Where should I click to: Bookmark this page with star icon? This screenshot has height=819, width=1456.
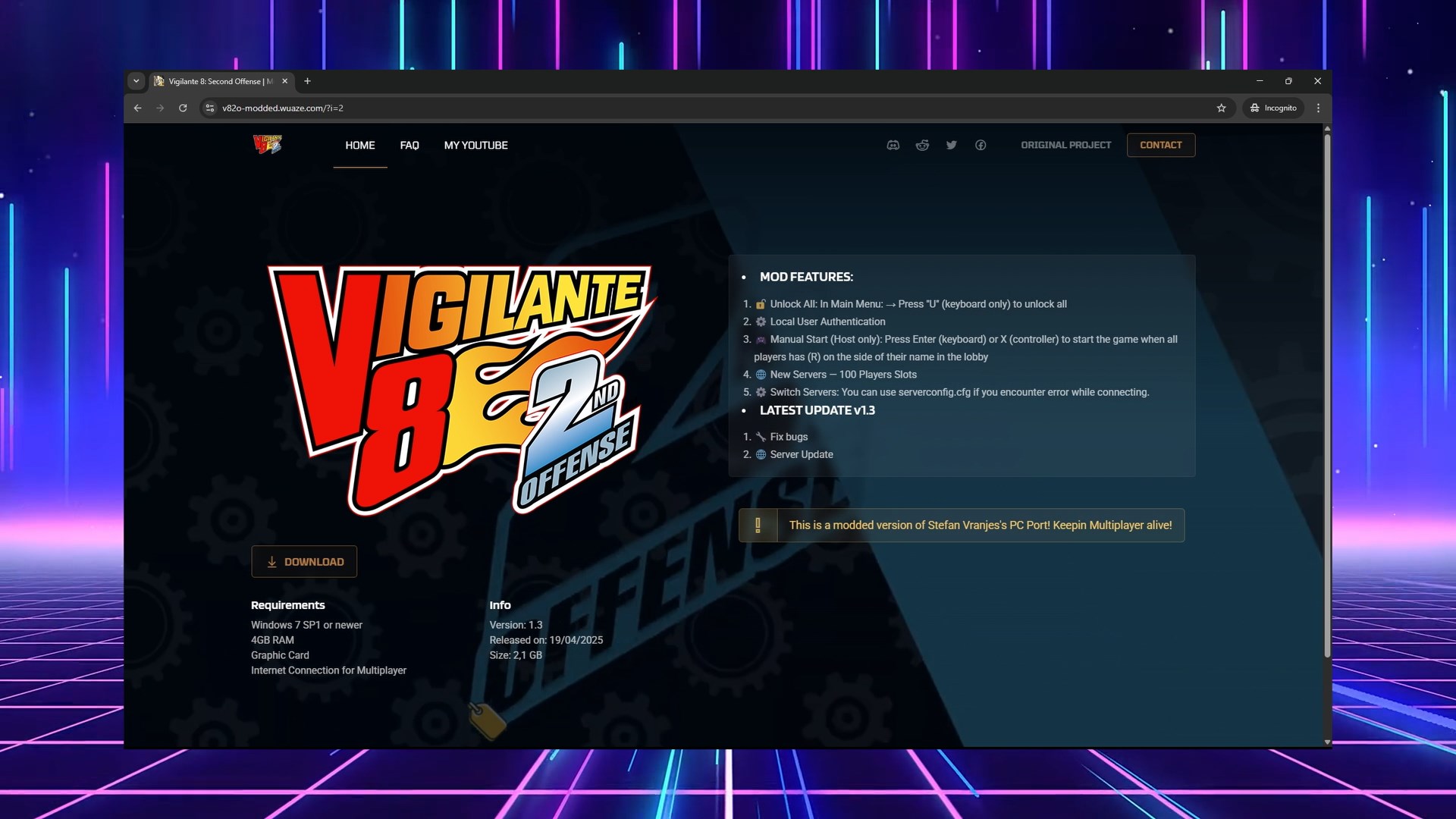coord(1221,108)
